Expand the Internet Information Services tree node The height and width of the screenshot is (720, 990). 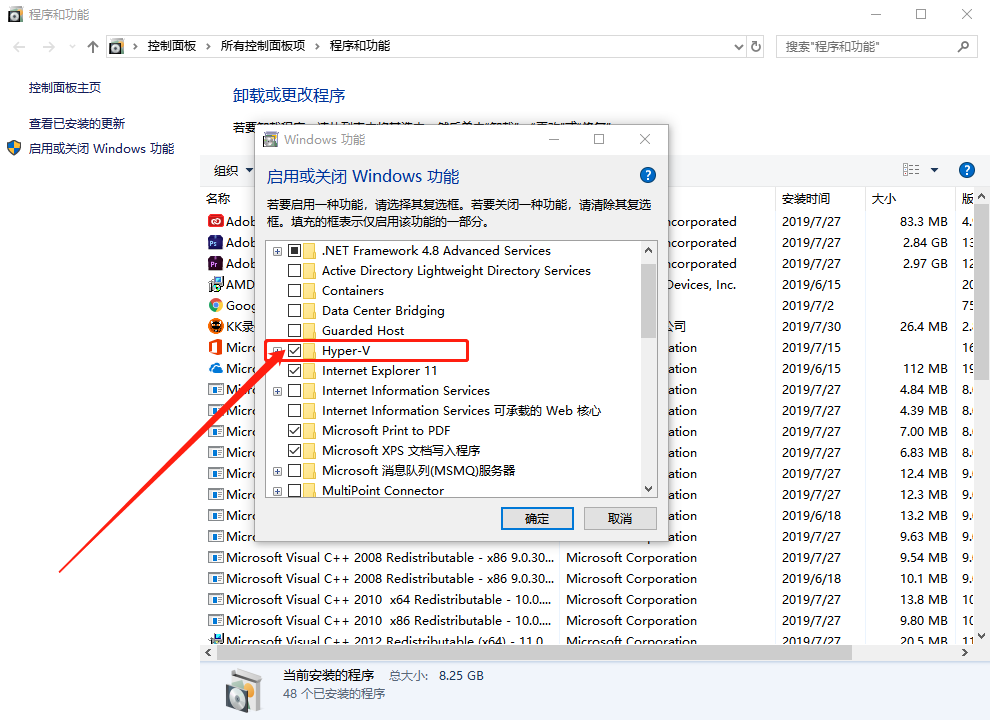tap(277, 391)
